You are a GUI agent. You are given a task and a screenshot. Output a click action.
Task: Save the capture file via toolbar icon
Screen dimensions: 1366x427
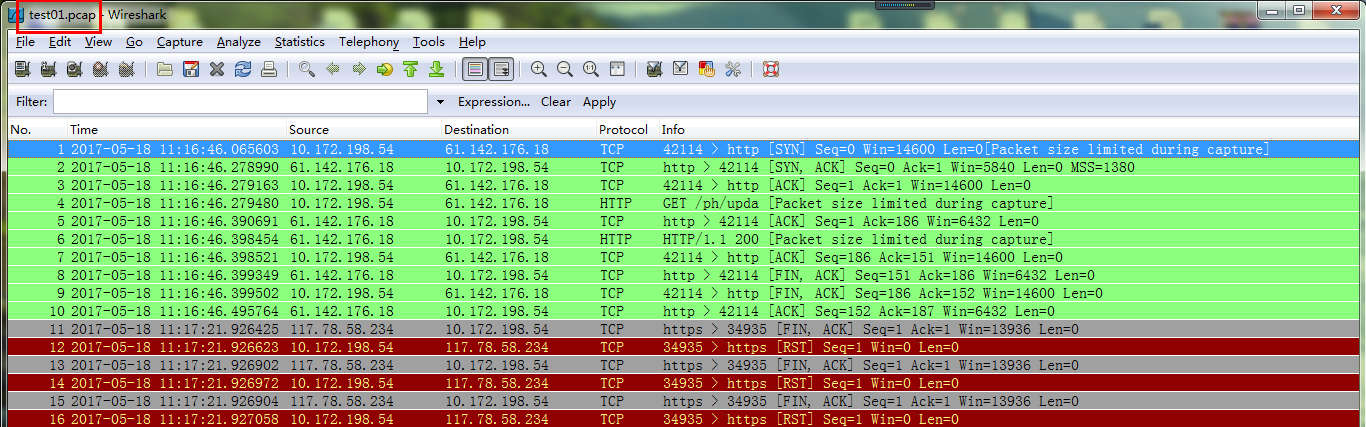tap(191, 69)
